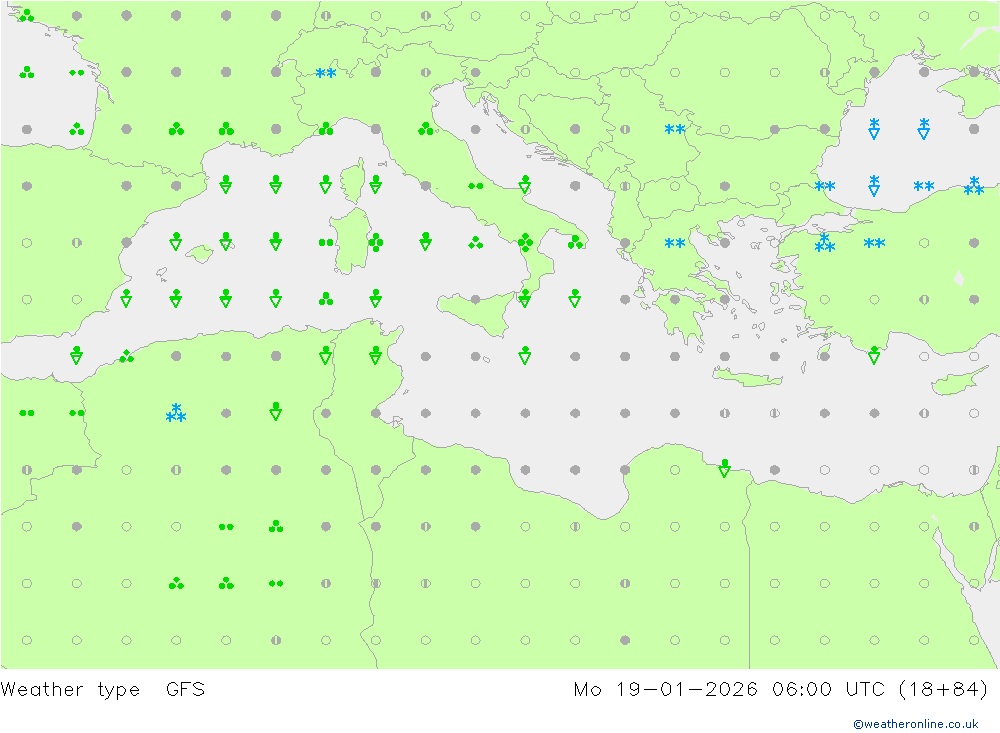Click the heavy rain symbol beside Sardinia's east coast

pos(376,242)
